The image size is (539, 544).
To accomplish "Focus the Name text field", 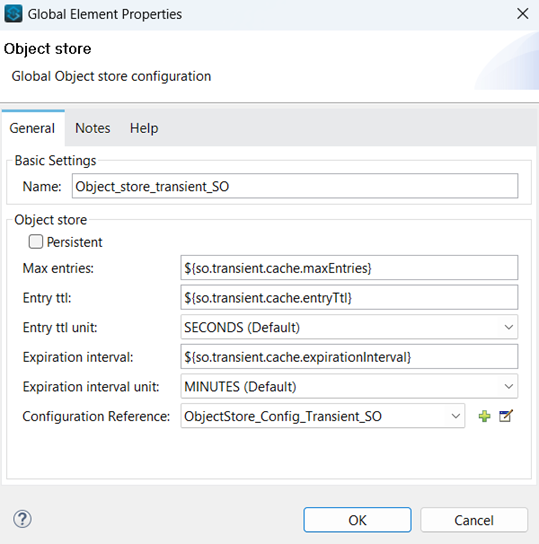I will (295, 186).
